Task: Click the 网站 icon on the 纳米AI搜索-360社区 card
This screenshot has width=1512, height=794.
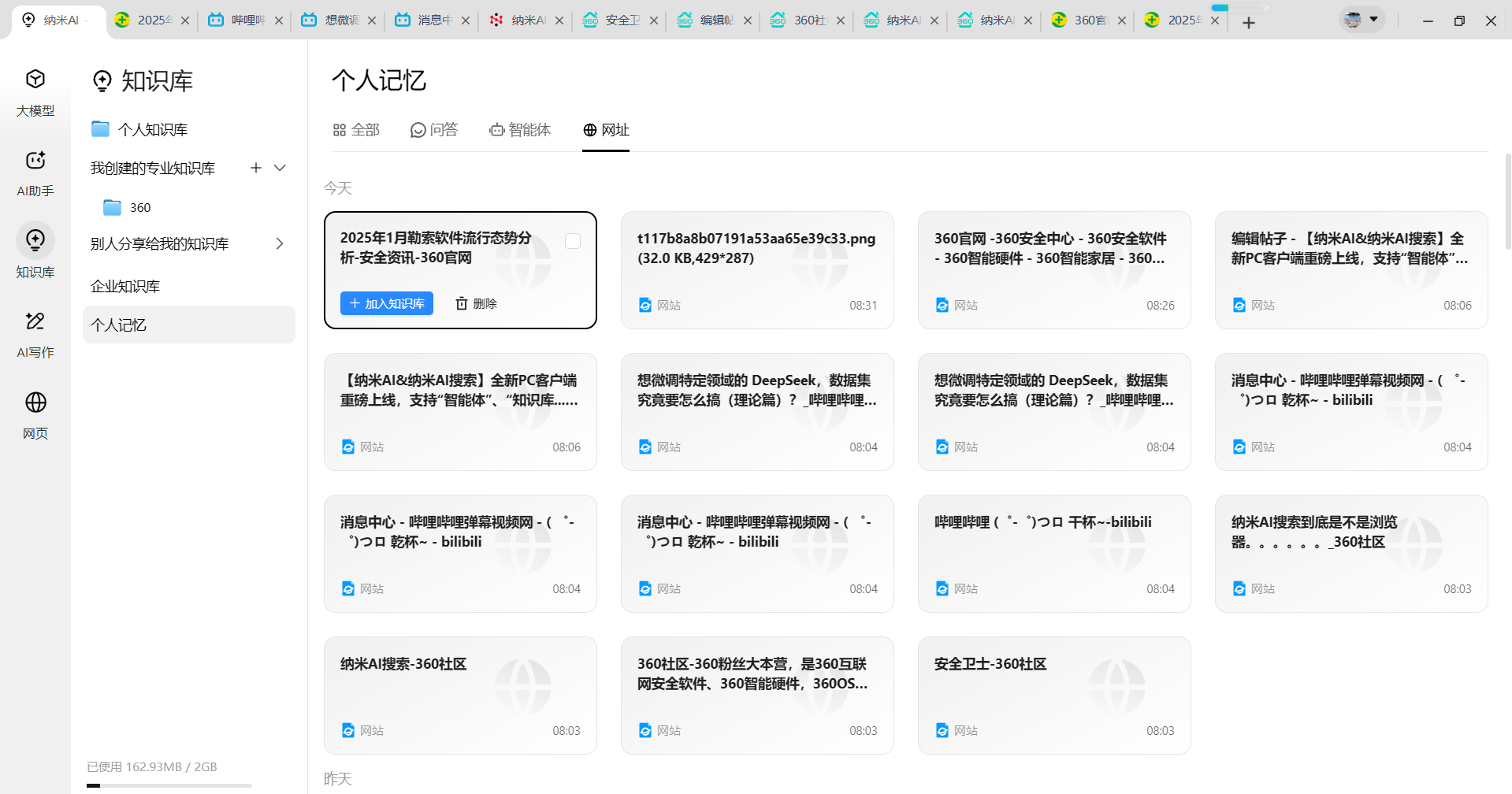Action: [348, 730]
